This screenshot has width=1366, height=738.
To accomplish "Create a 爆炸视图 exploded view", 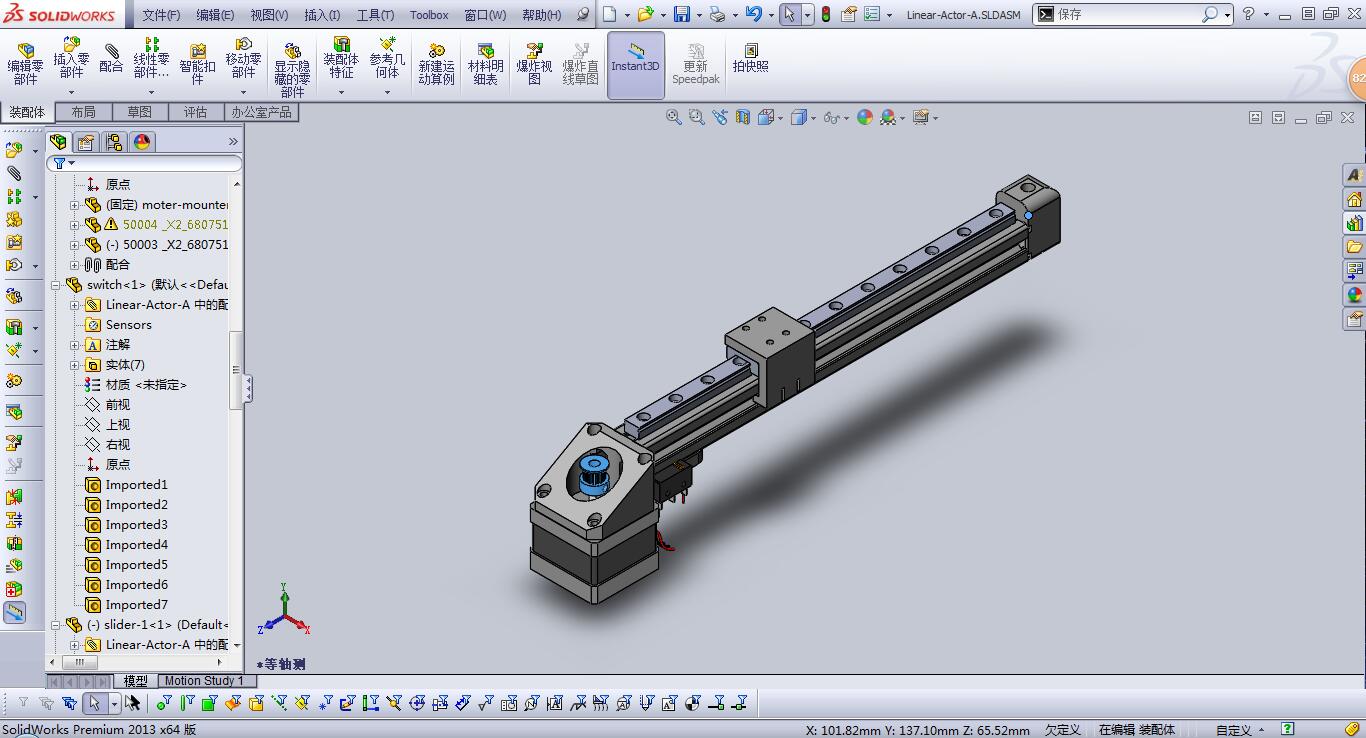I will (534, 65).
